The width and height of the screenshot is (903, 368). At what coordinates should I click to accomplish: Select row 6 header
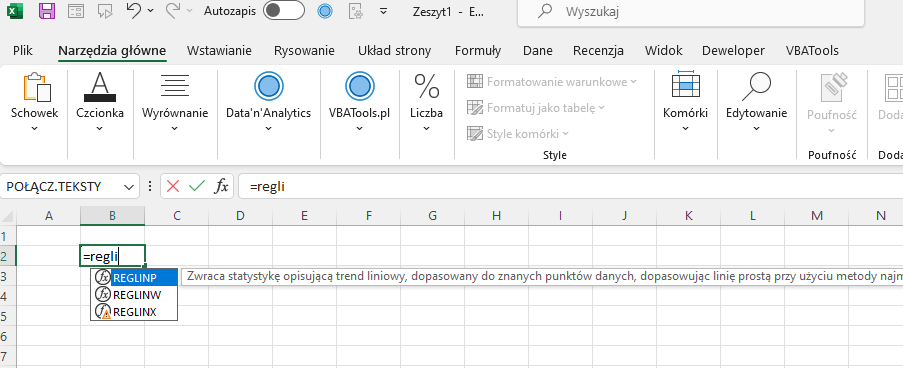click(x=8, y=335)
